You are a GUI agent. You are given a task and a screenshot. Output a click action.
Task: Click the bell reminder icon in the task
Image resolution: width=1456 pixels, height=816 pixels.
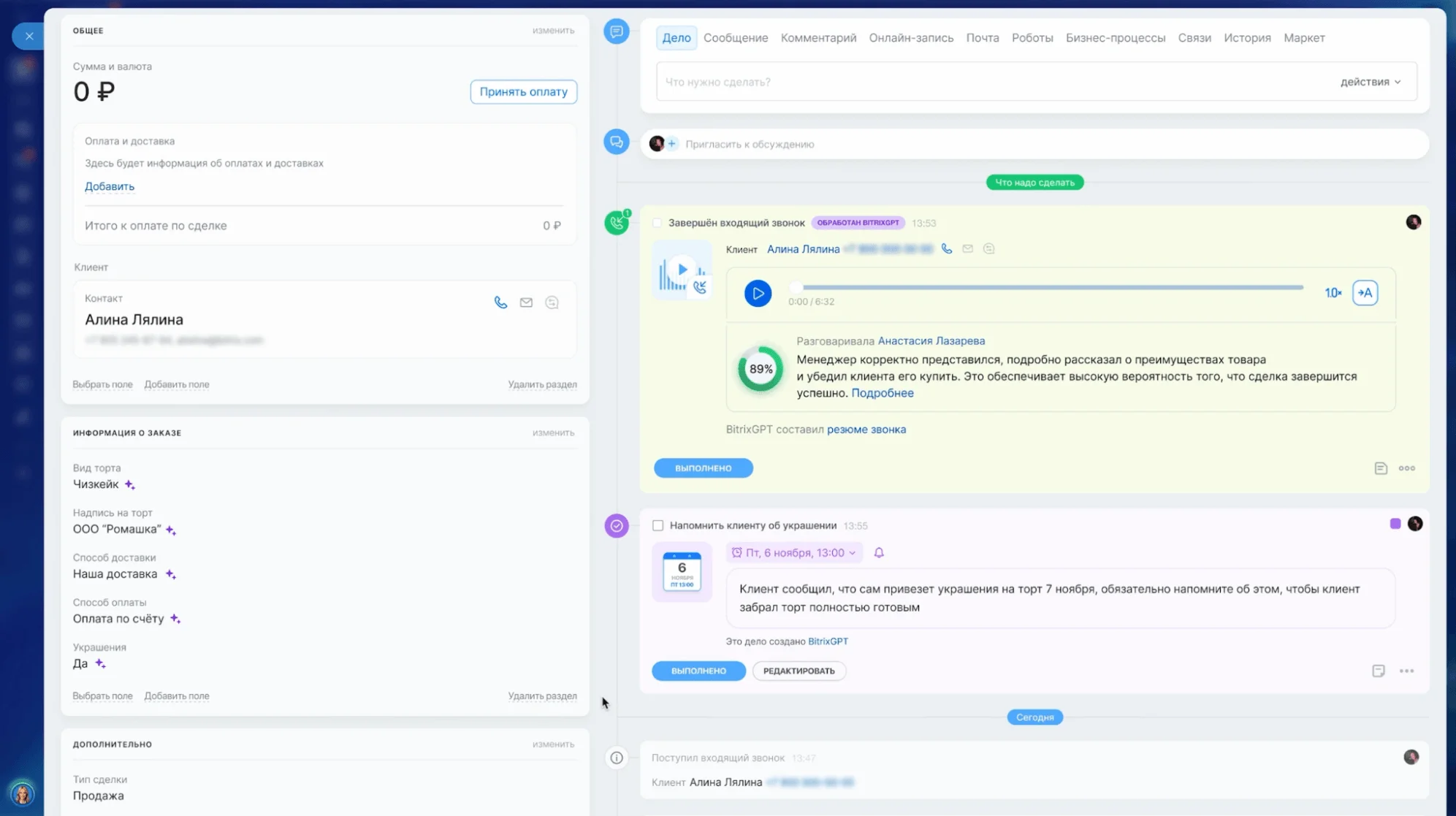coord(879,553)
